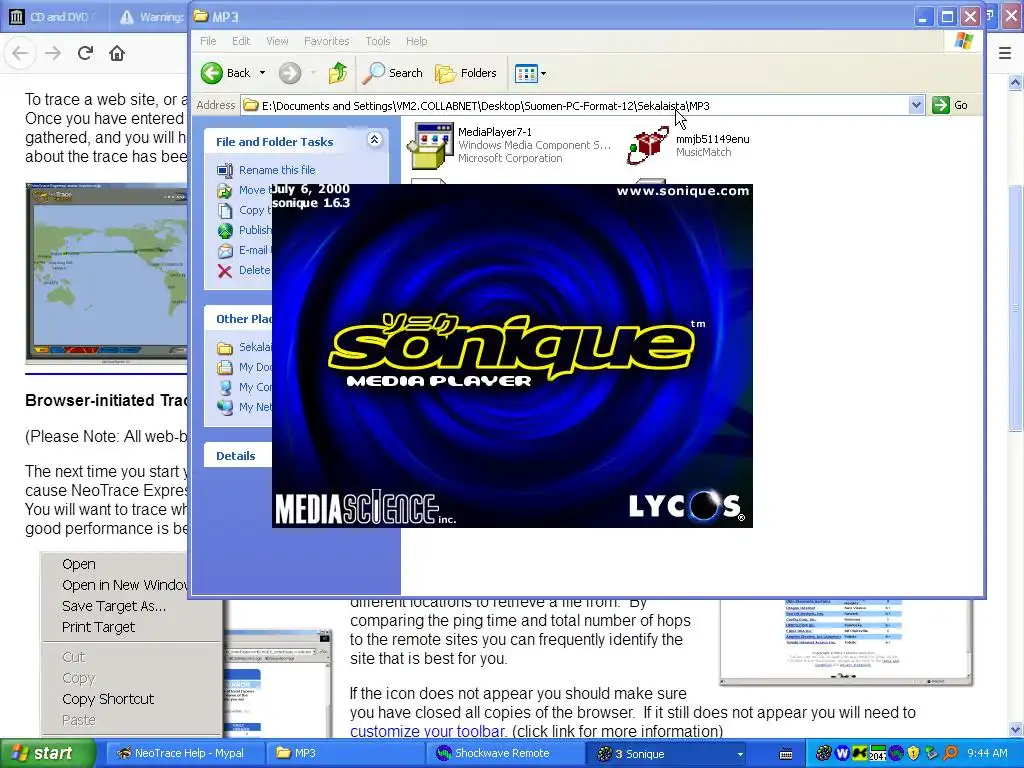The width and height of the screenshot is (1024, 768).
Task: Select the MediaPlayer7-1 installer file icon
Action: point(430,145)
